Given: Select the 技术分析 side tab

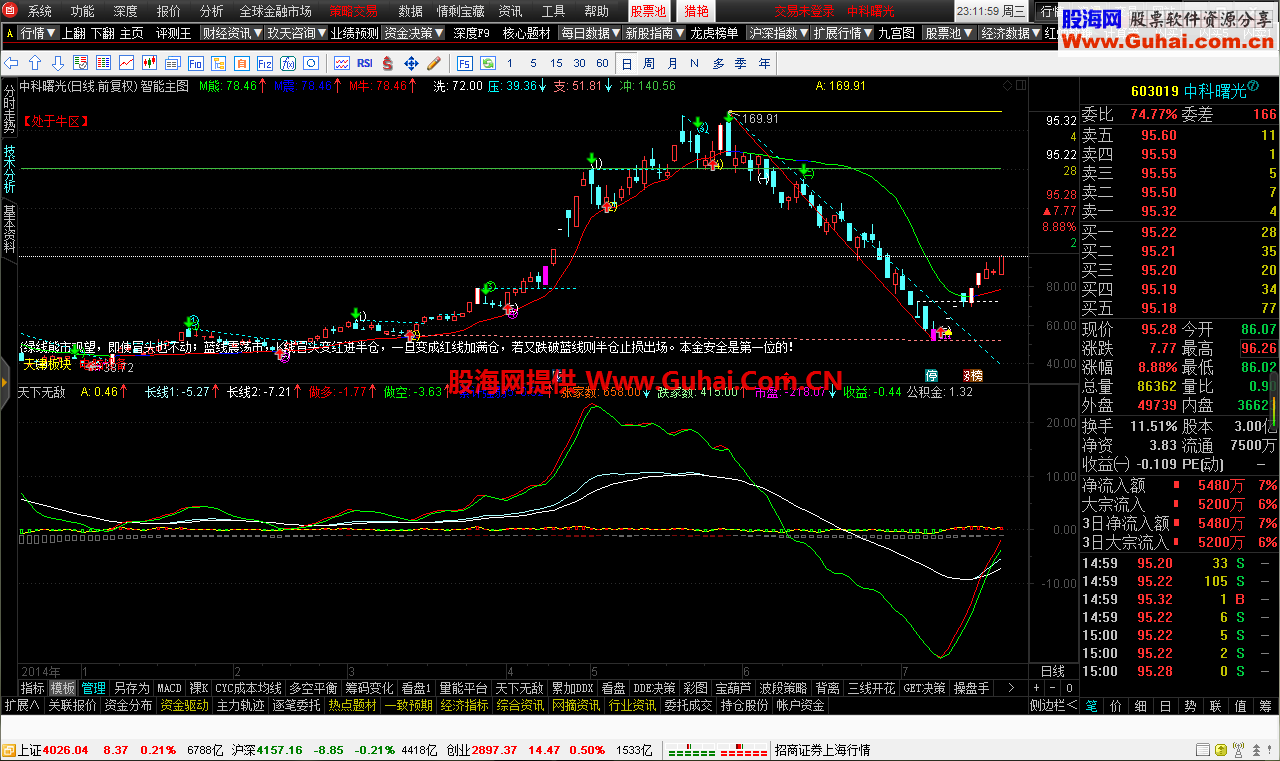Looking at the screenshot, I should click(x=9, y=168).
